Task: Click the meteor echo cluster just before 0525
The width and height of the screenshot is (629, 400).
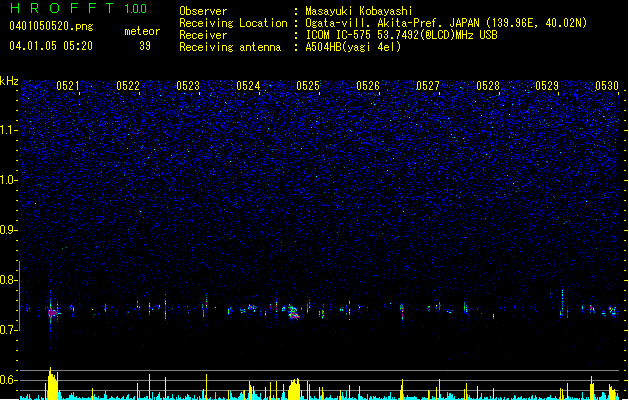Action: click(x=293, y=312)
